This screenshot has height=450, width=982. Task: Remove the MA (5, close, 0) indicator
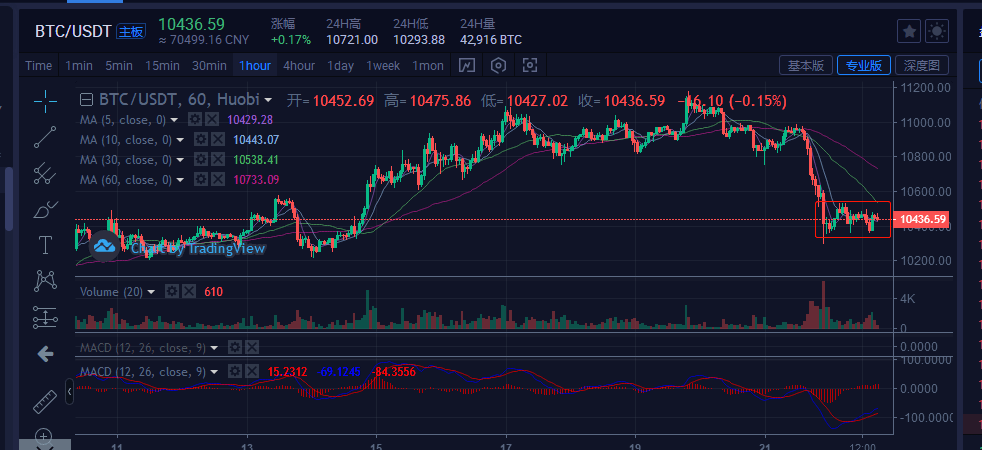(212, 120)
